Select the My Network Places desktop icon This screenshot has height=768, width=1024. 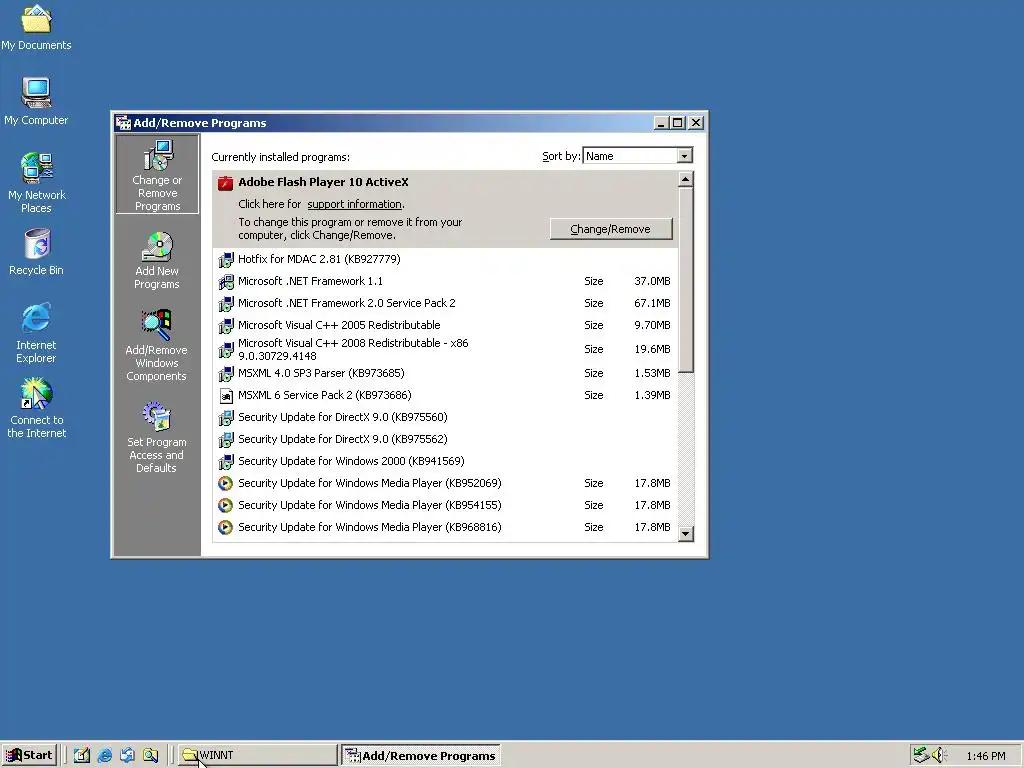pos(37,182)
